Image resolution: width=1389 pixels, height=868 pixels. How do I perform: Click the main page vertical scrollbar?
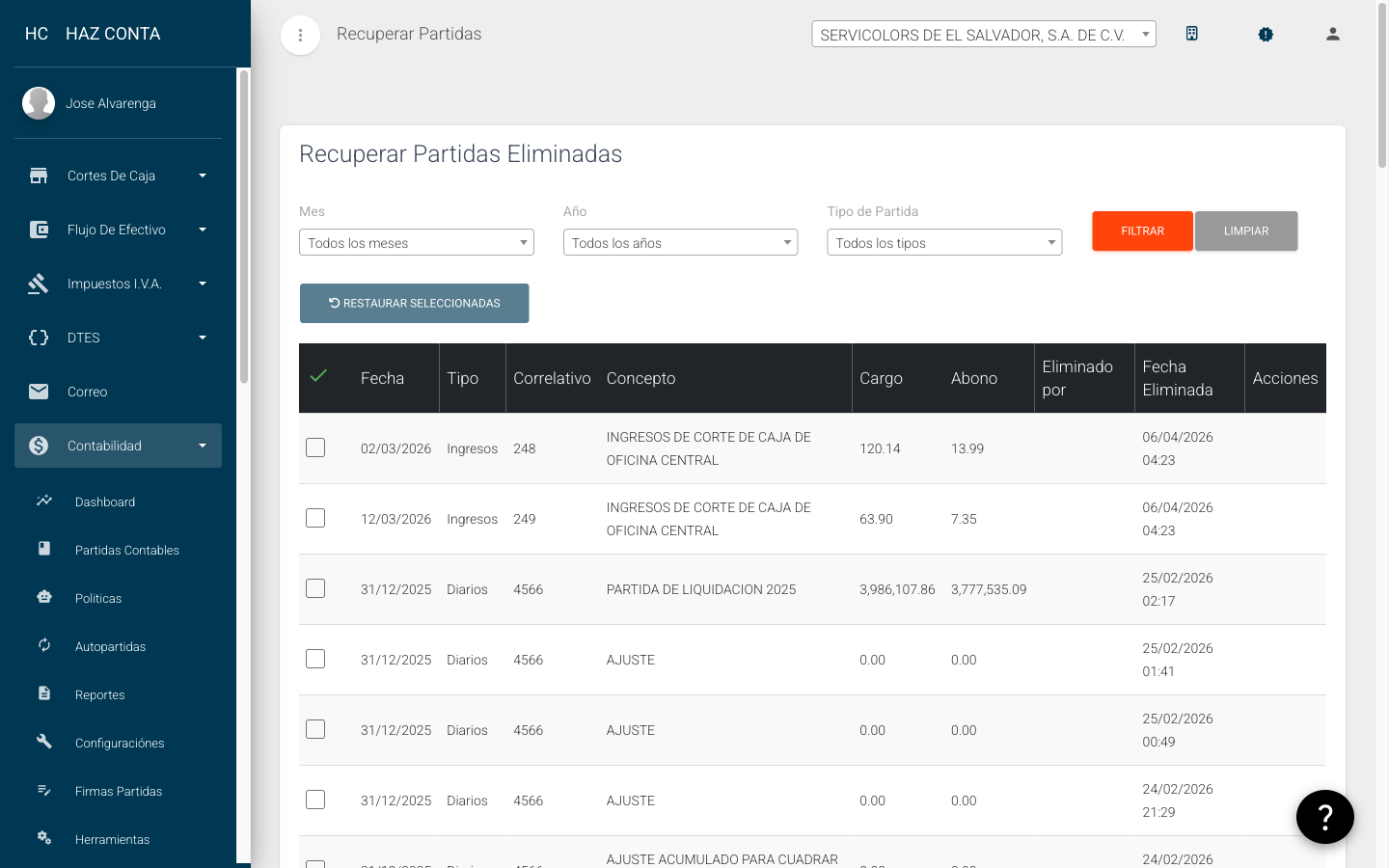pos(1381,87)
